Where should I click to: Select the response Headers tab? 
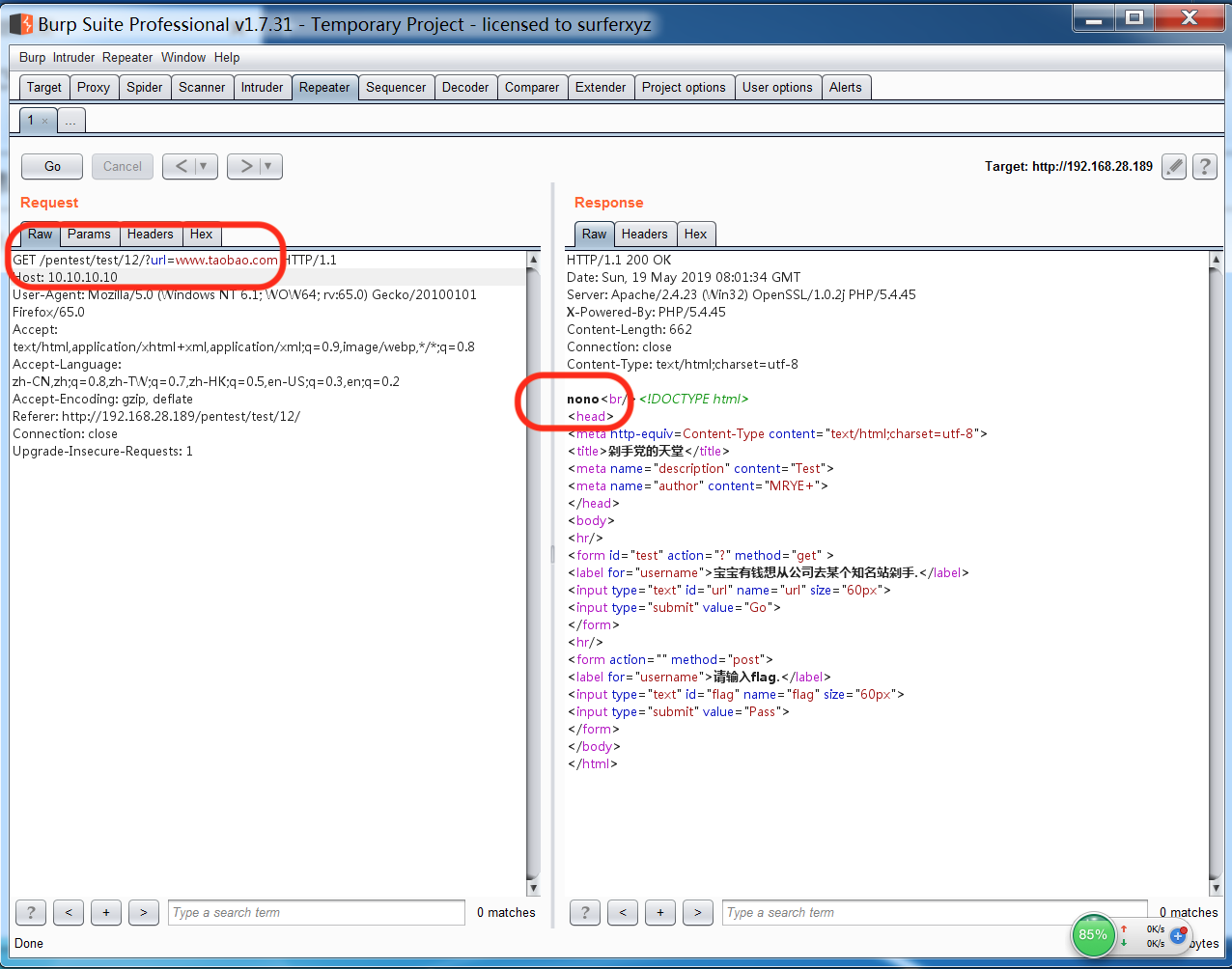645,234
